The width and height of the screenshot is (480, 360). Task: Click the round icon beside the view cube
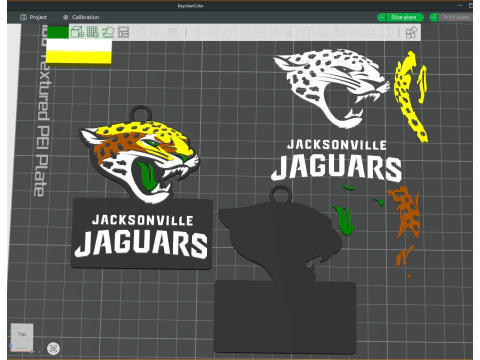(53, 349)
